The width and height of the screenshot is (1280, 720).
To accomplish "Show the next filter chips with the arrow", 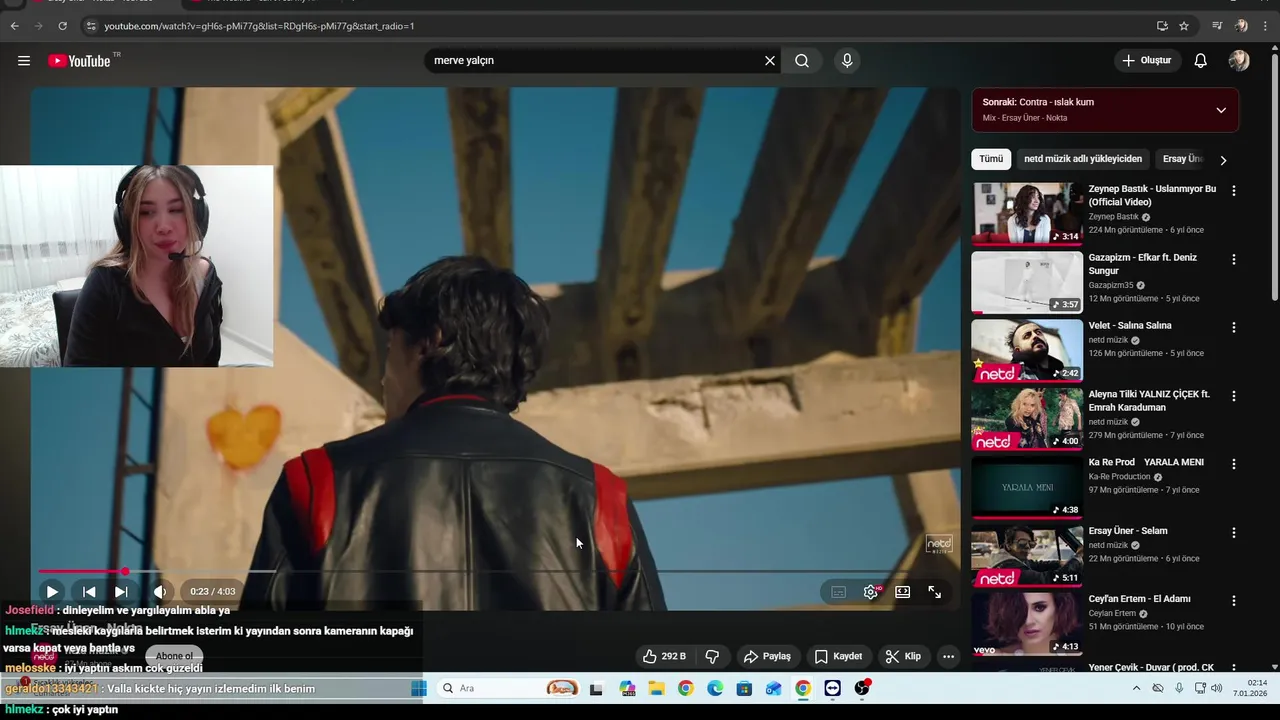I will 1223,160.
